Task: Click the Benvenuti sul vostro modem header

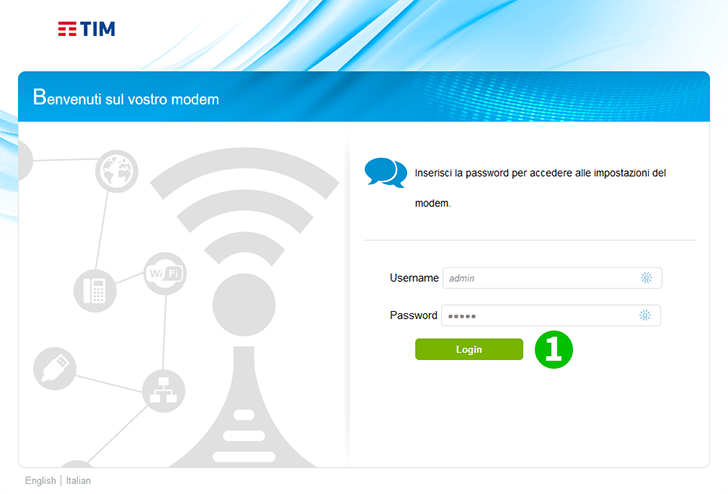Action: tap(126, 98)
